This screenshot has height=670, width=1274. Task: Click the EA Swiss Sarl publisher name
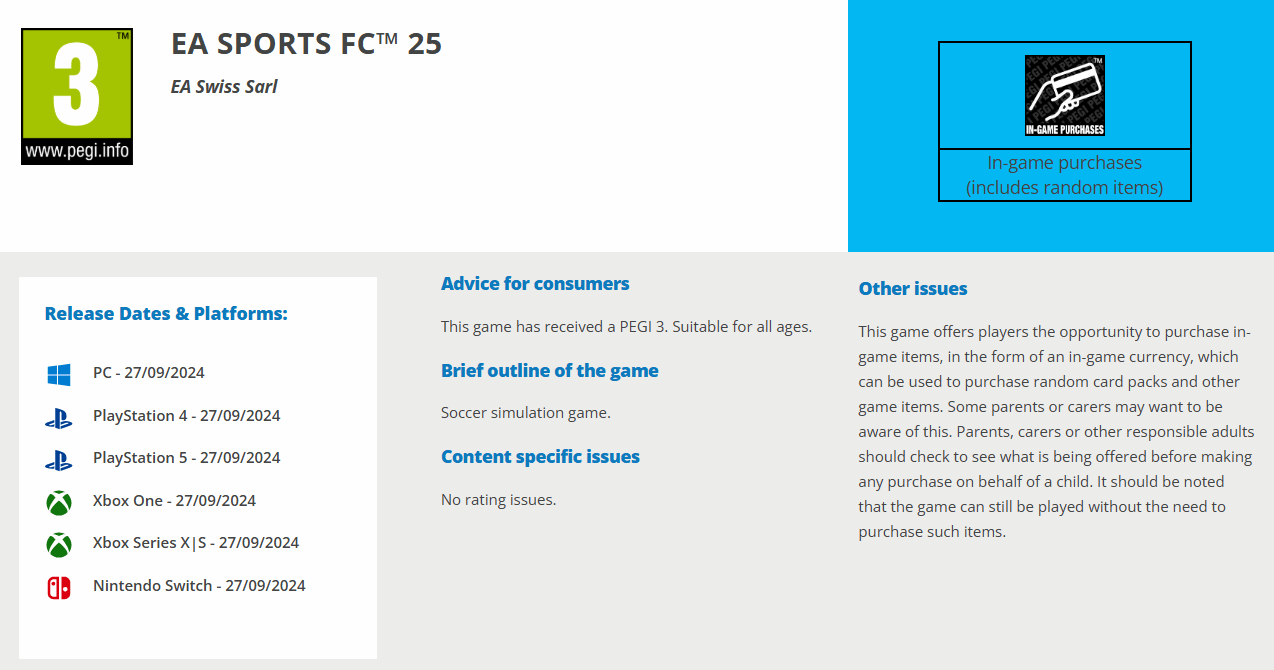[x=224, y=87]
